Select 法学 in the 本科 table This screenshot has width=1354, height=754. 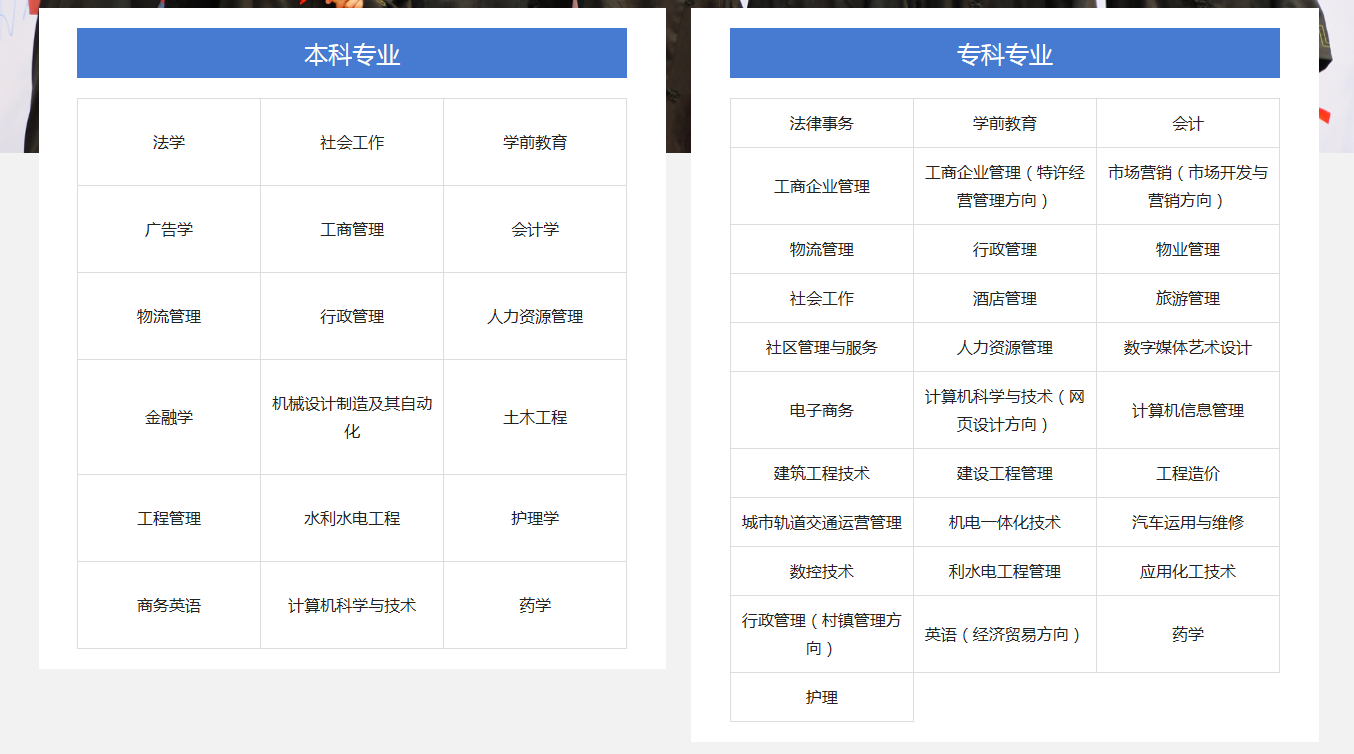[x=169, y=143]
